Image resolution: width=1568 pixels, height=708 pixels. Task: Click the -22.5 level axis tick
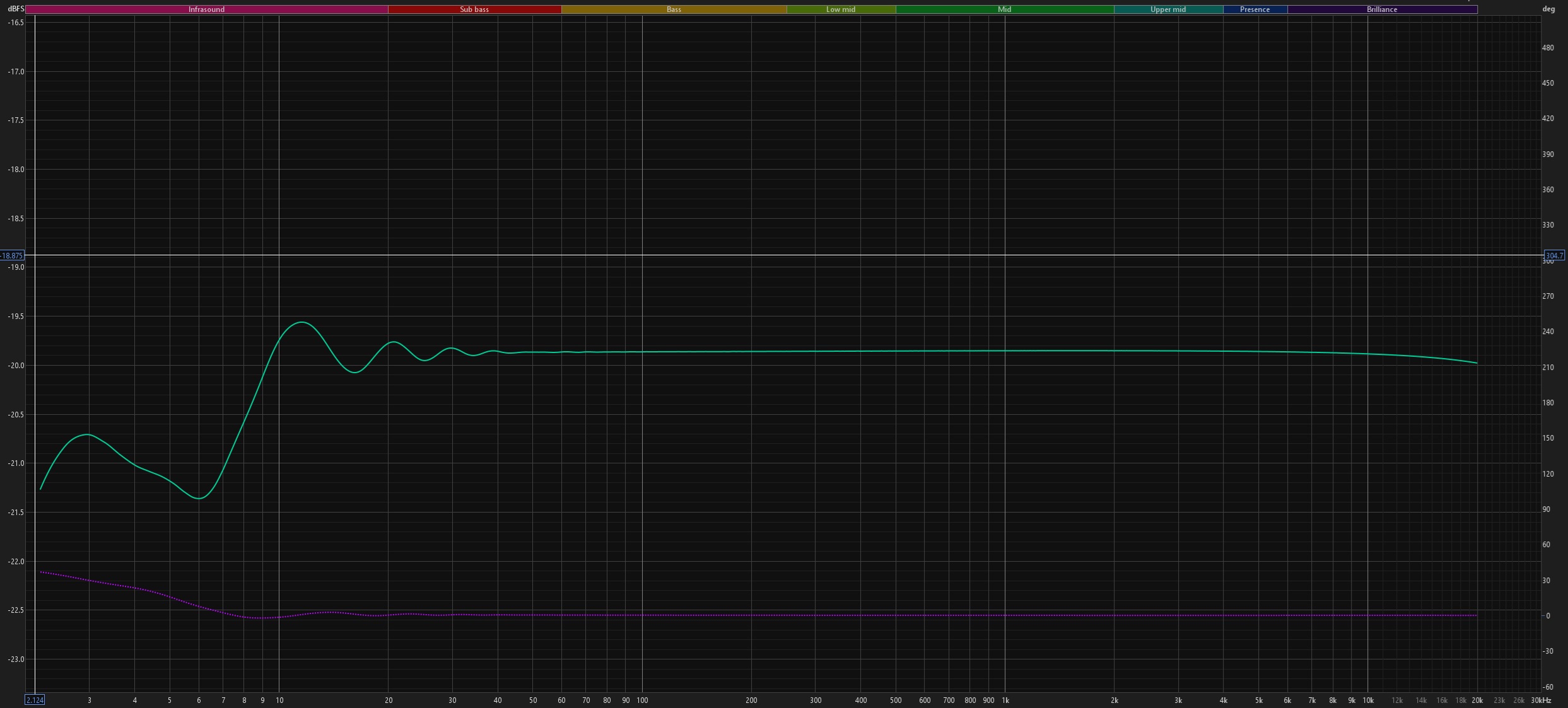click(16, 610)
